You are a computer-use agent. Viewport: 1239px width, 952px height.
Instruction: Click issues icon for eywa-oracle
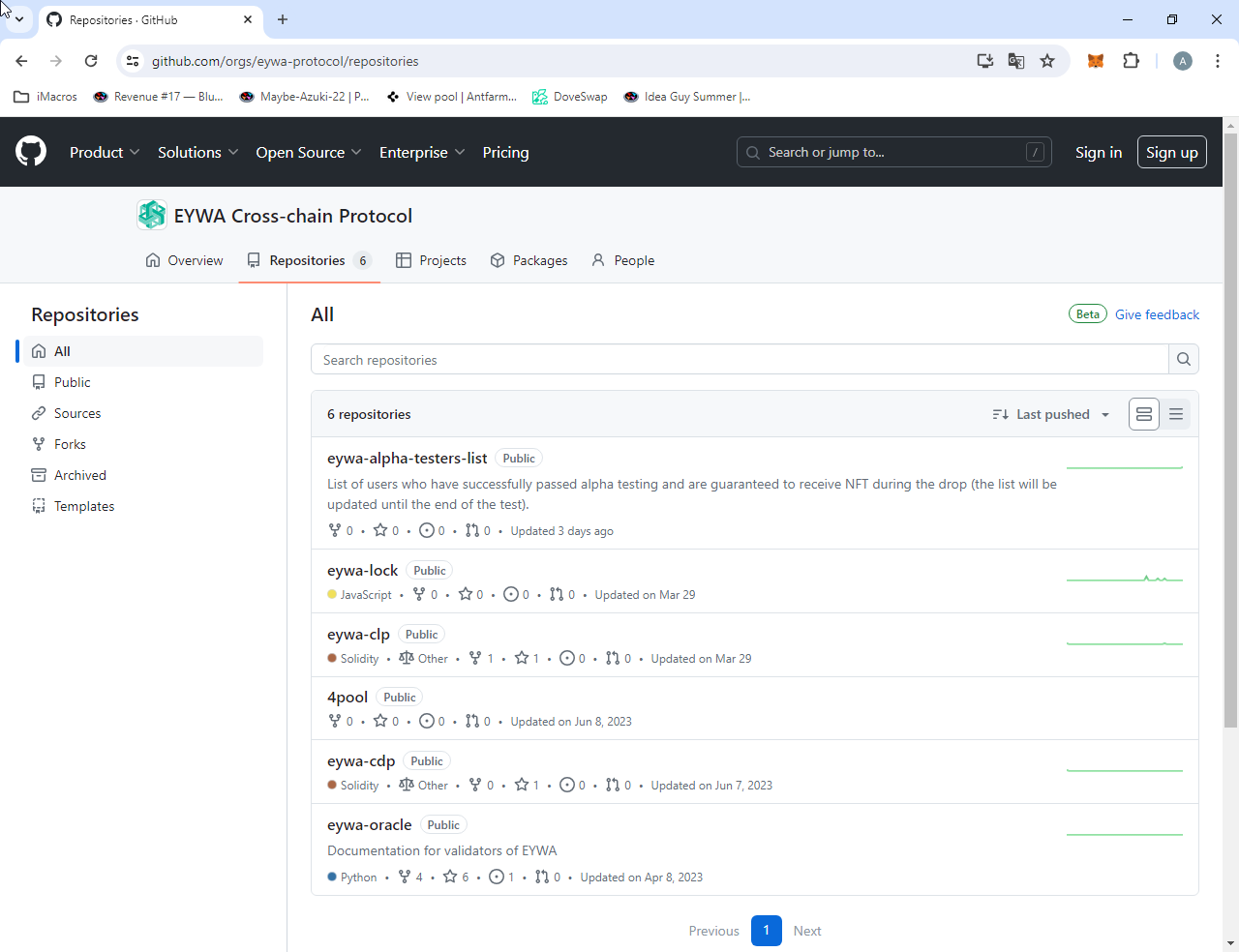(497, 877)
